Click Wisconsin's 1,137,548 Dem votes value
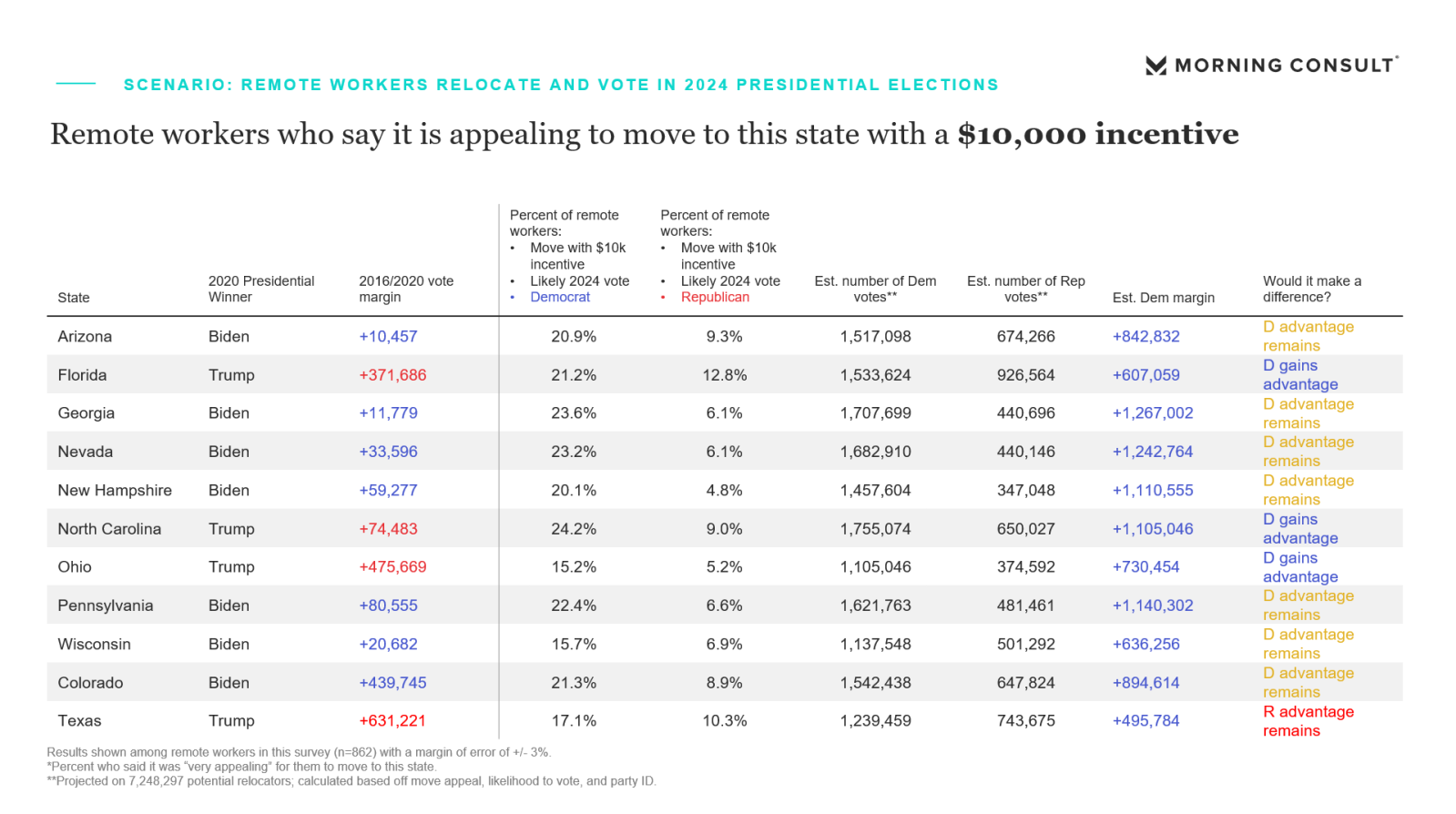This screenshot has height=814, width=1456. [875, 645]
